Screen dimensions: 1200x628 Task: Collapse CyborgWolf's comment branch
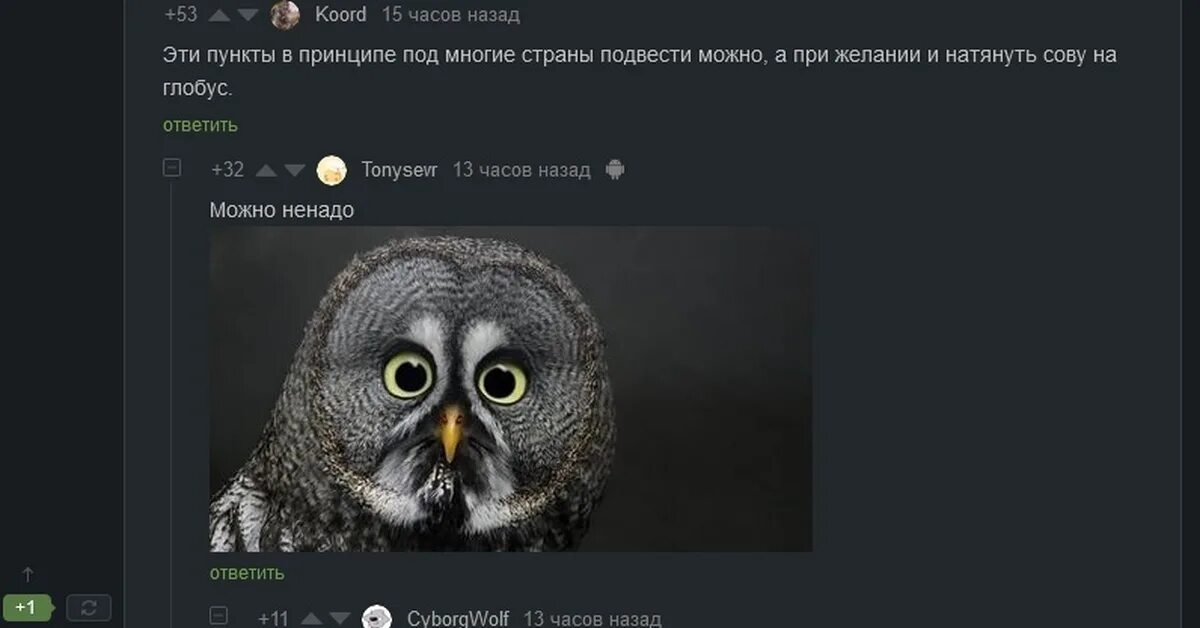pos(219,616)
